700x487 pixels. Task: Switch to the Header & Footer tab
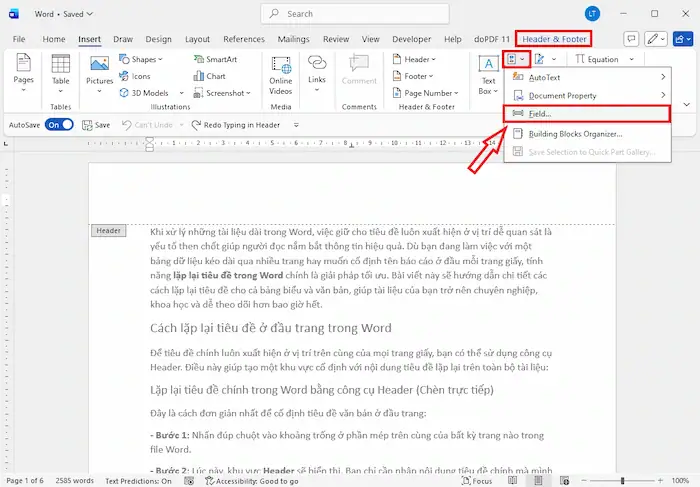[553, 39]
